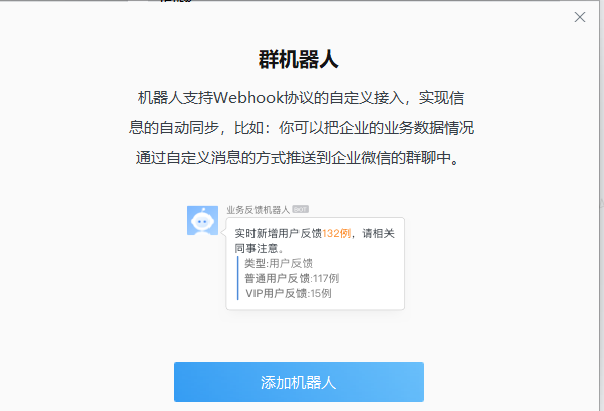604x411 pixels.
Task: Select the 业务反馈机器人 name label
Action: coord(258,210)
